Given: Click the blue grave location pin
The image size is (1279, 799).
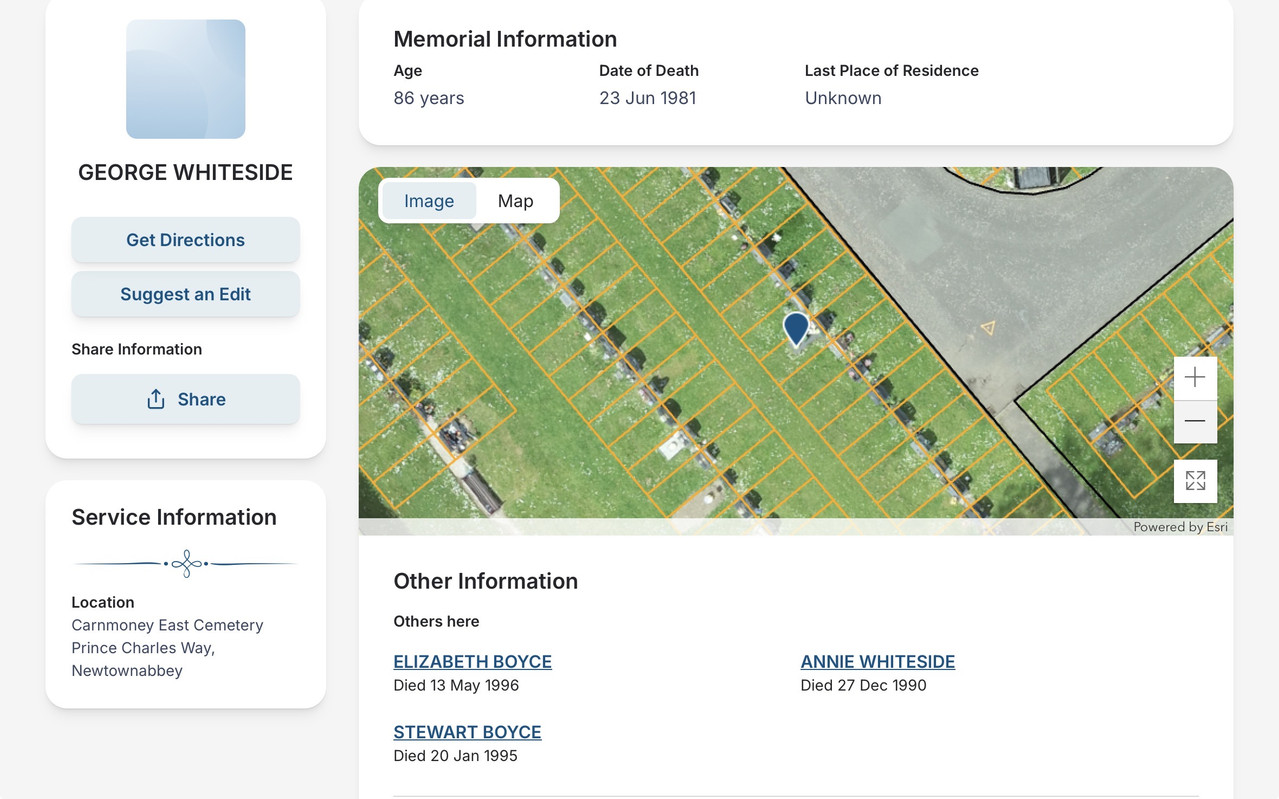Looking at the screenshot, I should 796,329.
